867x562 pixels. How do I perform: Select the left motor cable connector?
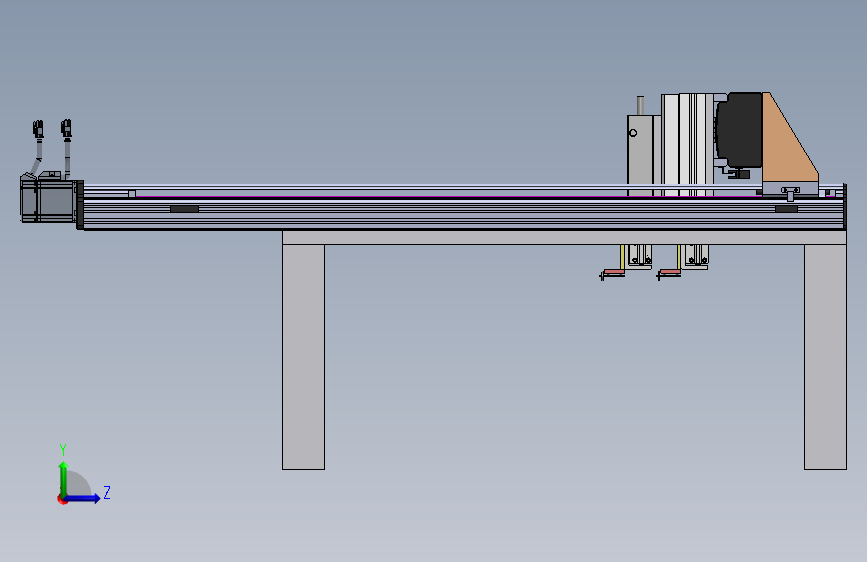click(x=38, y=129)
